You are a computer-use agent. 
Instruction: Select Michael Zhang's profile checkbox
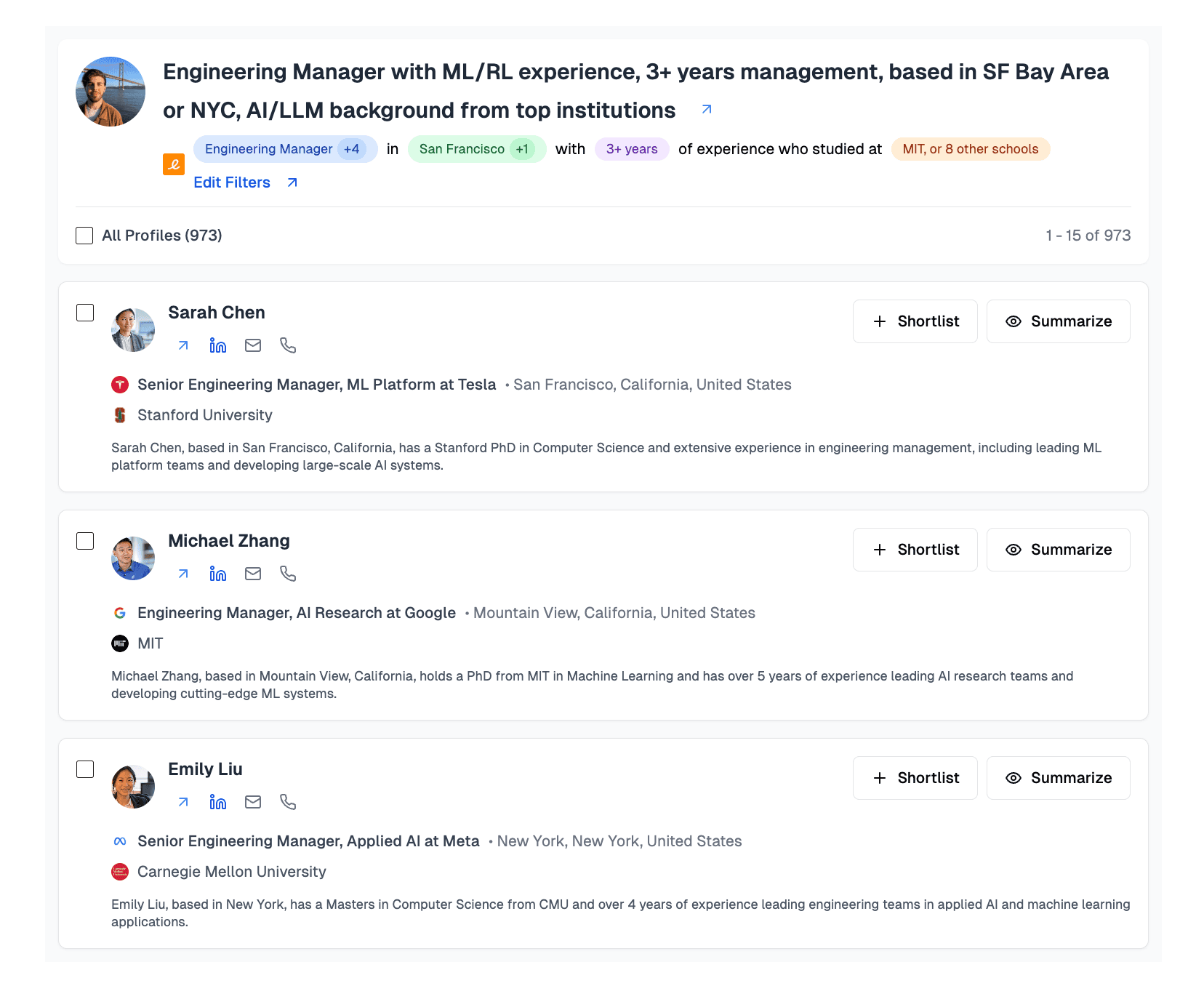pyautogui.click(x=85, y=541)
